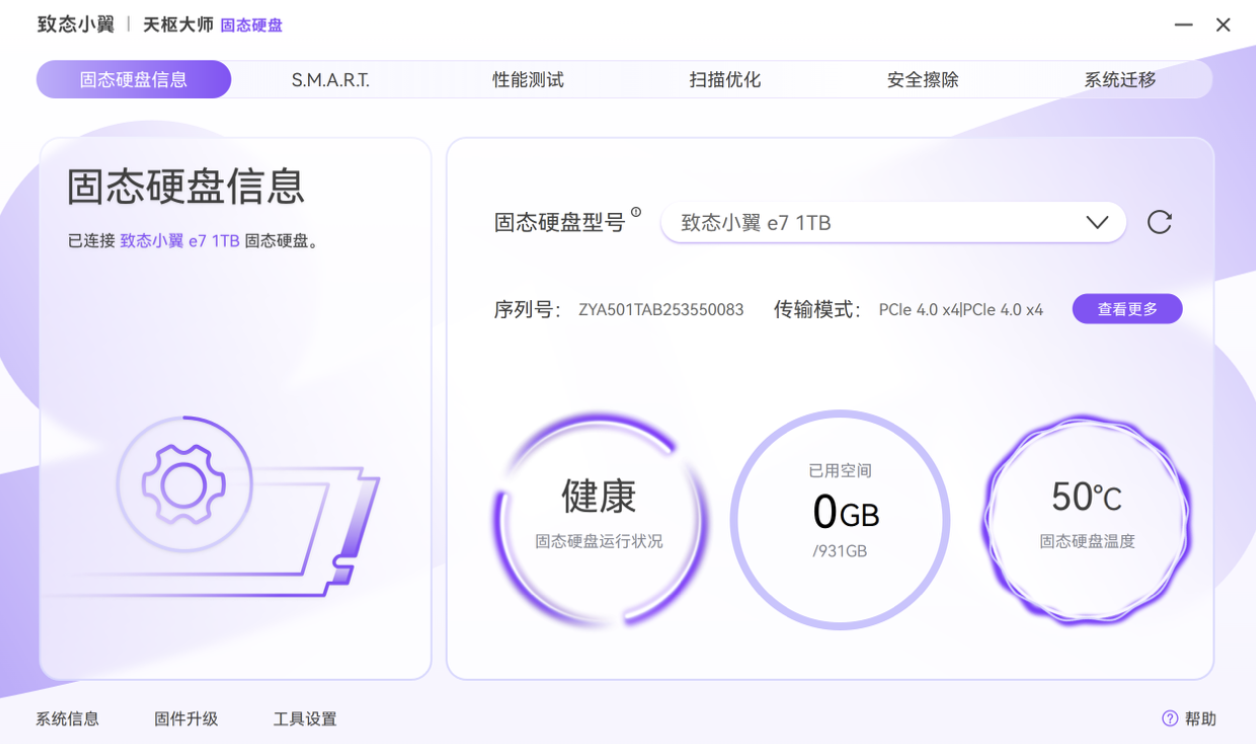Open 固件升级 firmware upgrade
Screen dimensions: 1256x744
(186, 719)
